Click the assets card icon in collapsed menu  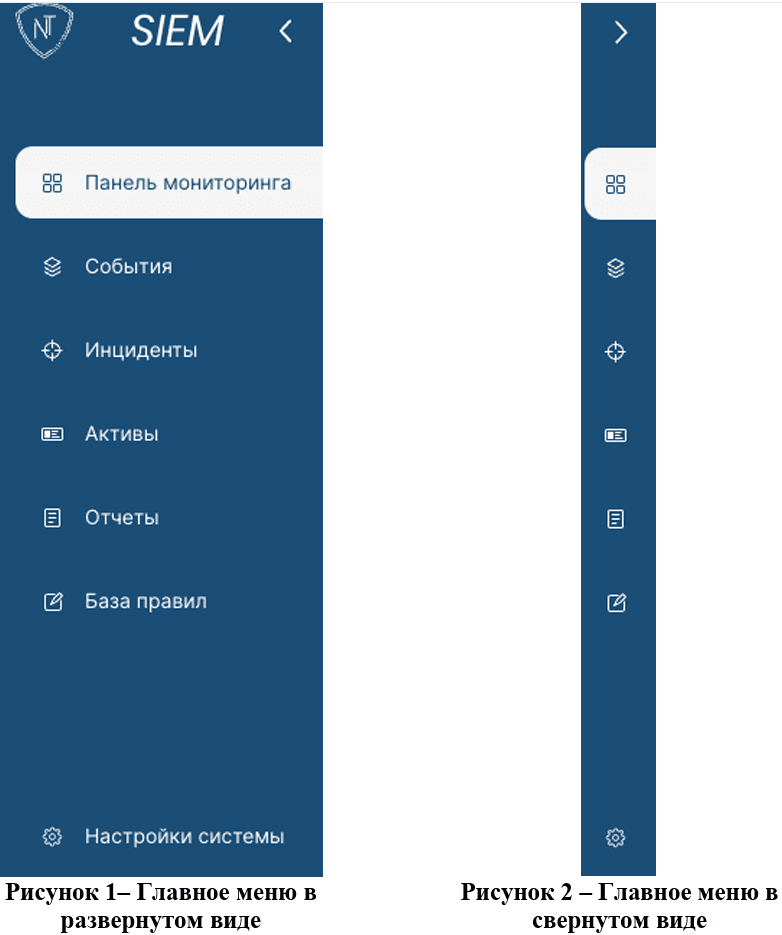point(616,435)
